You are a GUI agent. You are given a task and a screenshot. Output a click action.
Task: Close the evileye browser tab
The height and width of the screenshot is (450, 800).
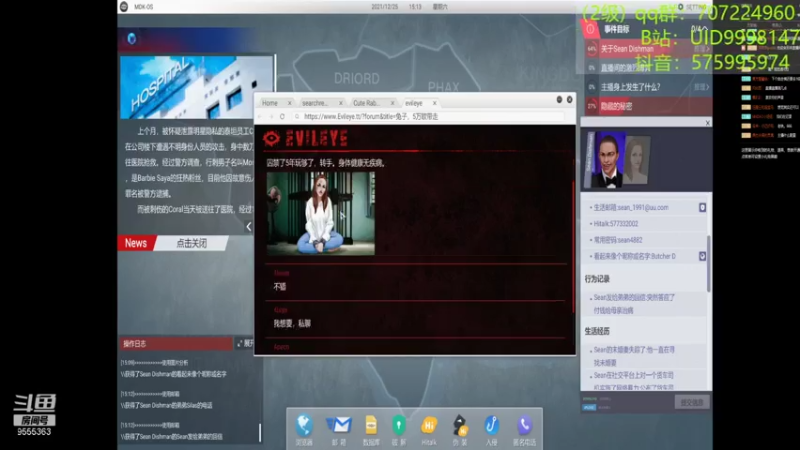click(435, 103)
